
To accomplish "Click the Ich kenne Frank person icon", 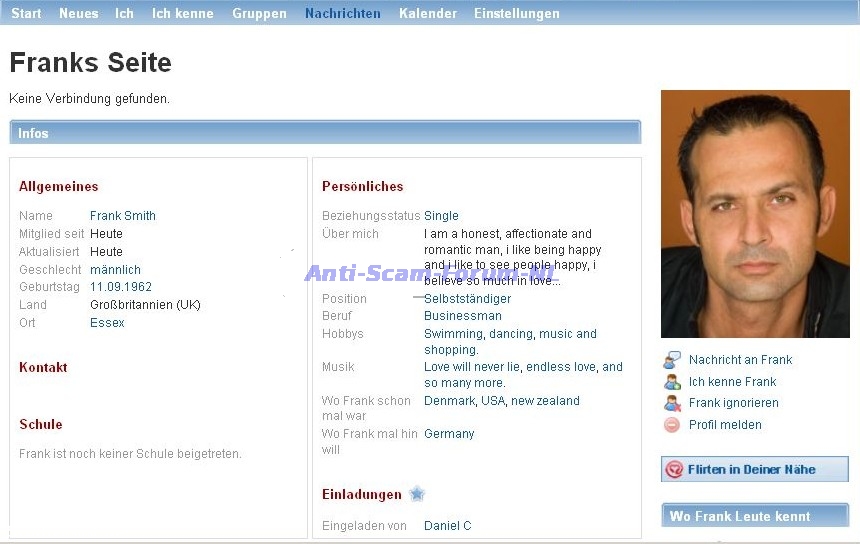I will (x=672, y=382).
